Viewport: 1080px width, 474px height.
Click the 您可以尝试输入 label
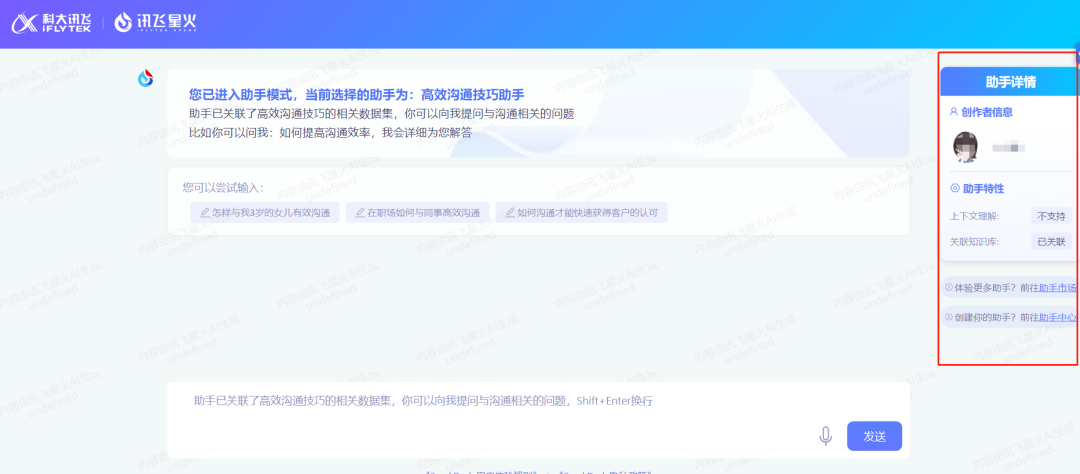tap(223, 187)
